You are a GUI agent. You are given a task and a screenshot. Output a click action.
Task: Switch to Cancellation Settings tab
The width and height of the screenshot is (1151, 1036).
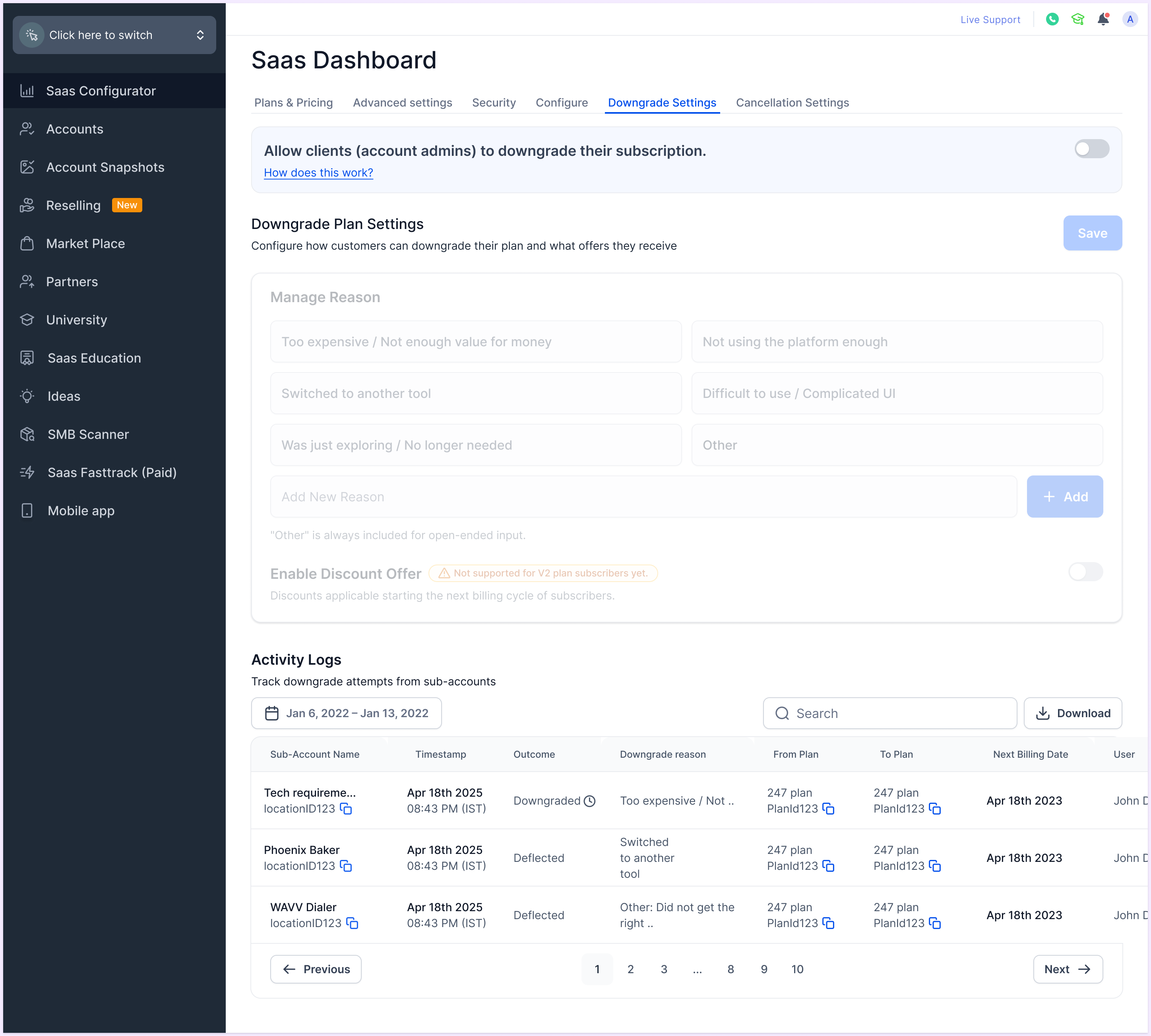[792, 103]
